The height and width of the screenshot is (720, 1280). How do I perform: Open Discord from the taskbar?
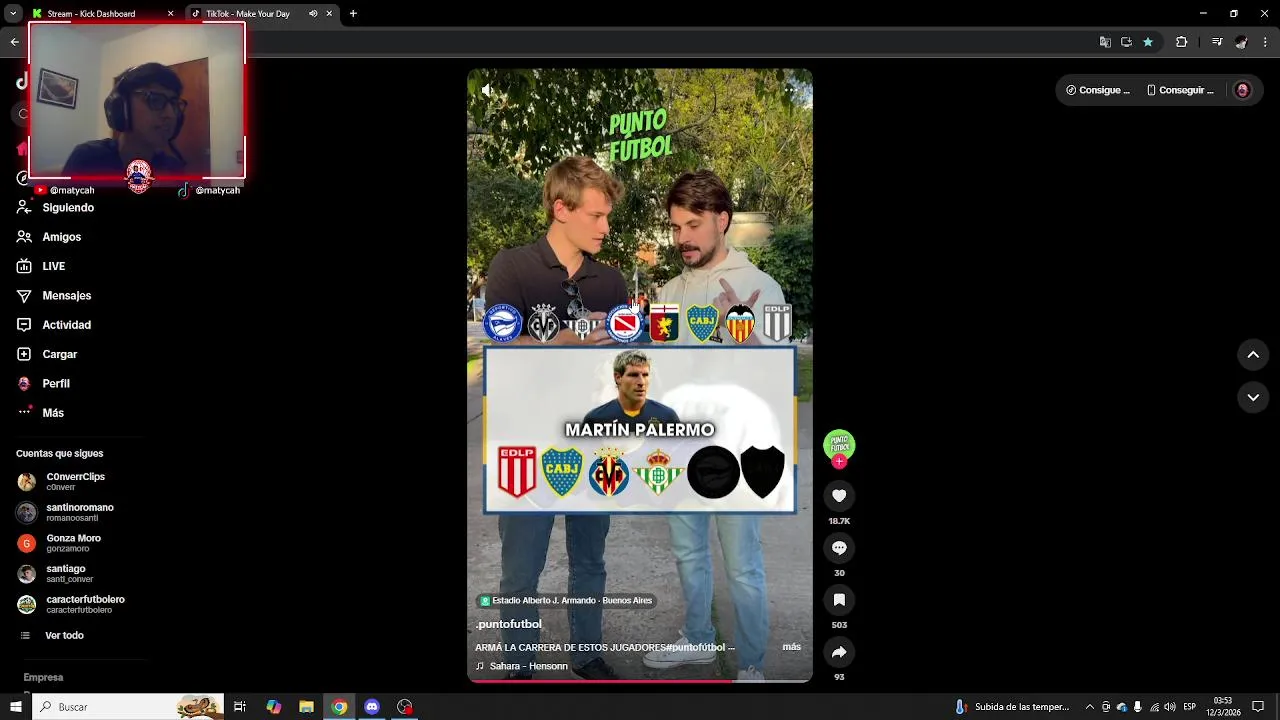(x=372, y=707)
